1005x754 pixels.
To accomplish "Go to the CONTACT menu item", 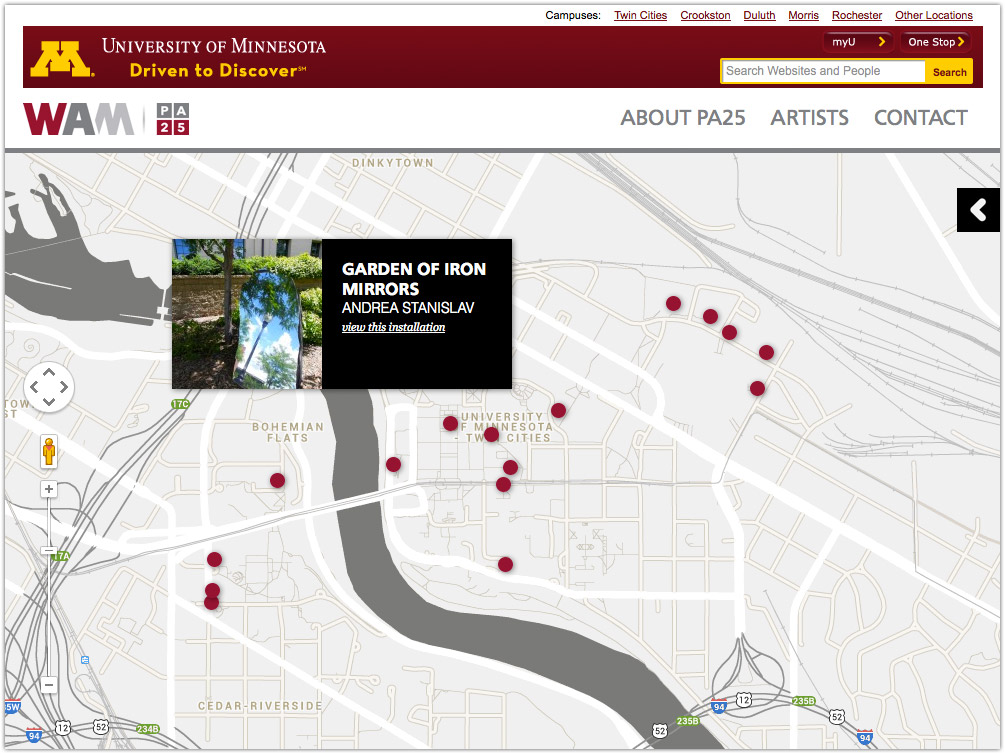I will click(921, 118).
